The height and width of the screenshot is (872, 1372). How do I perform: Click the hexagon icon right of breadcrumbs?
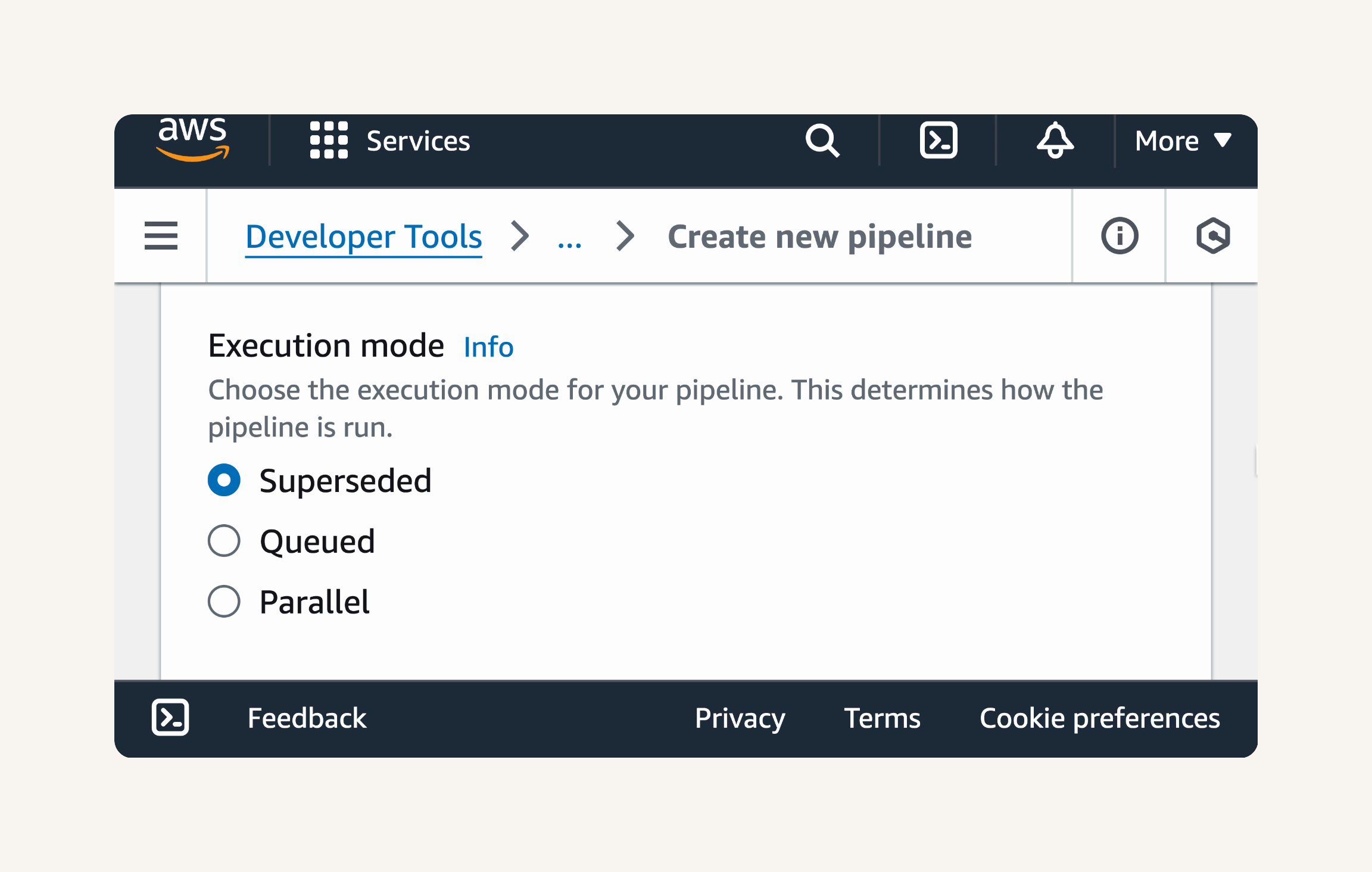pos(1213,236)
